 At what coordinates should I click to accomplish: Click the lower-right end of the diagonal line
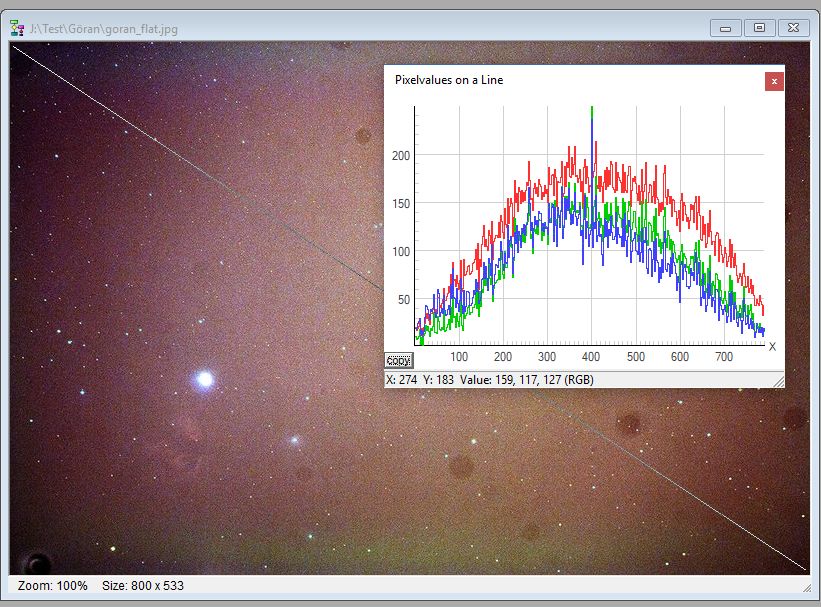coord(803,571)
